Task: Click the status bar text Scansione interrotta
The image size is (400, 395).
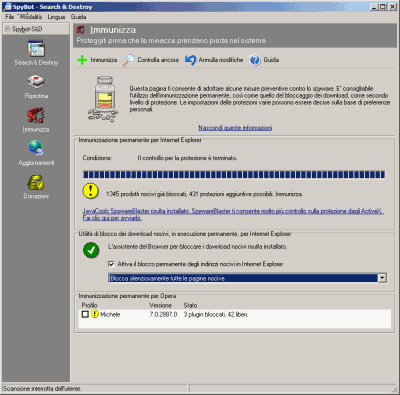Action: point(42,389)
